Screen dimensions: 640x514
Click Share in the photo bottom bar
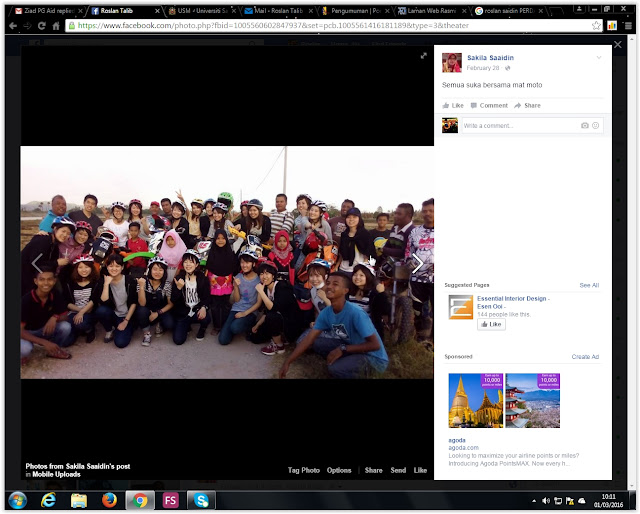point(373,470)
